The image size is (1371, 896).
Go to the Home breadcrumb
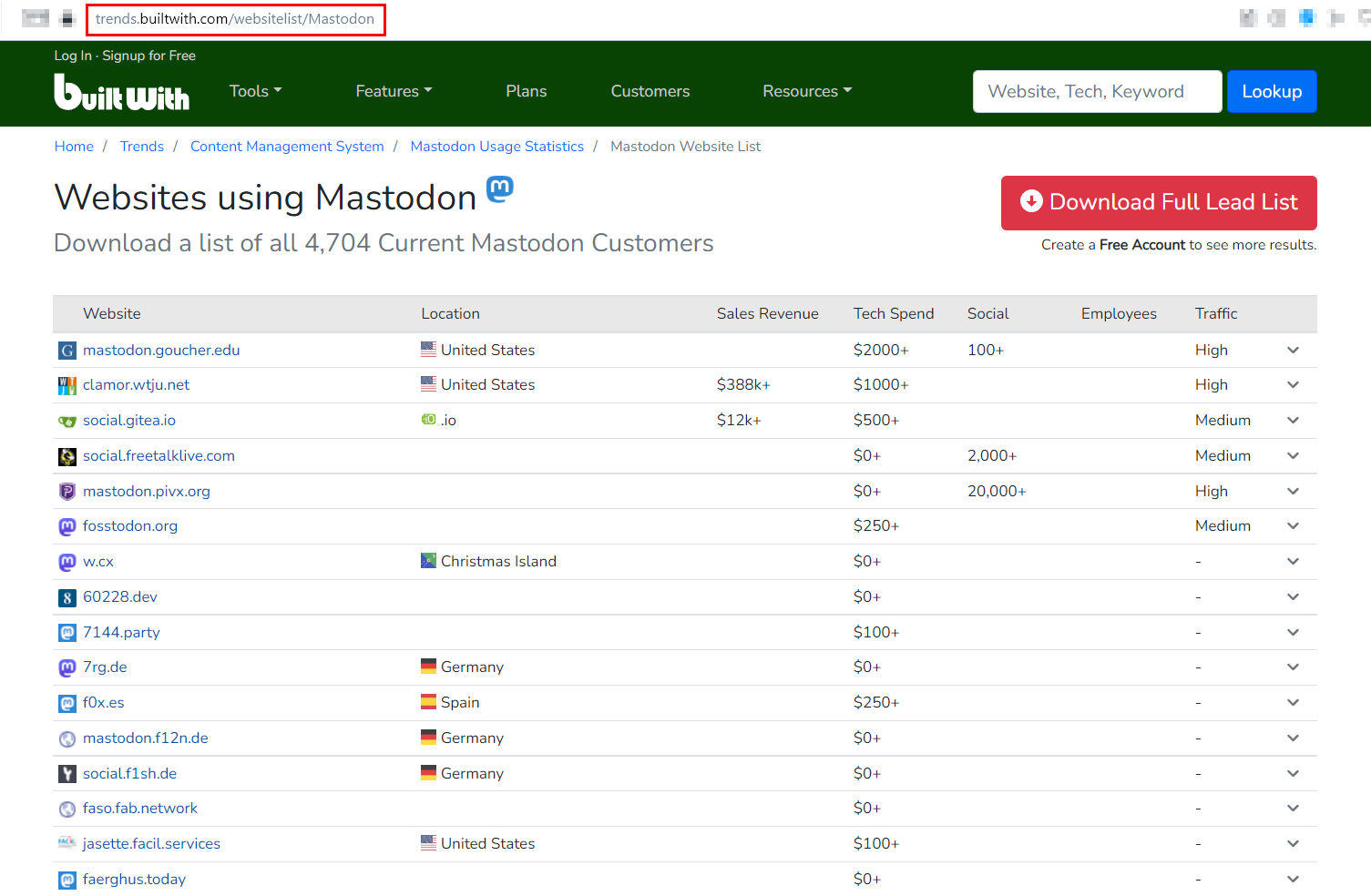(x=74, y=147)
